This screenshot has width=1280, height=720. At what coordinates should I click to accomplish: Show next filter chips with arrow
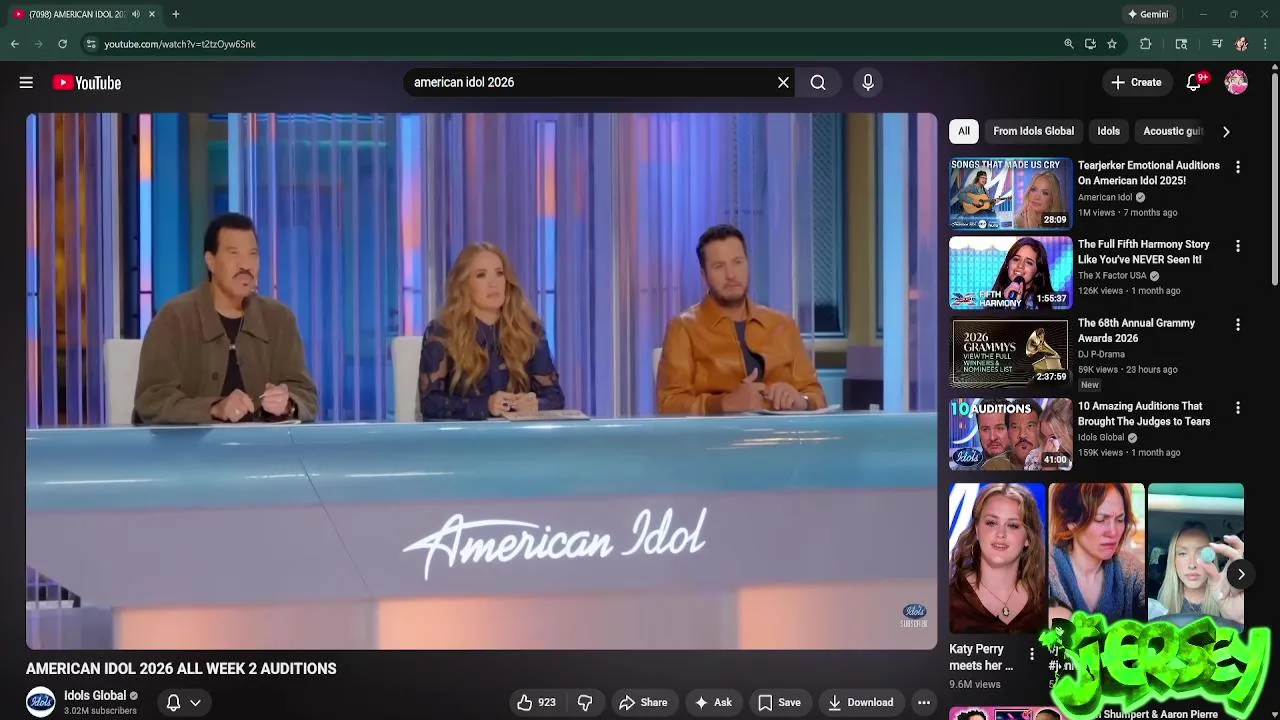1226,131
